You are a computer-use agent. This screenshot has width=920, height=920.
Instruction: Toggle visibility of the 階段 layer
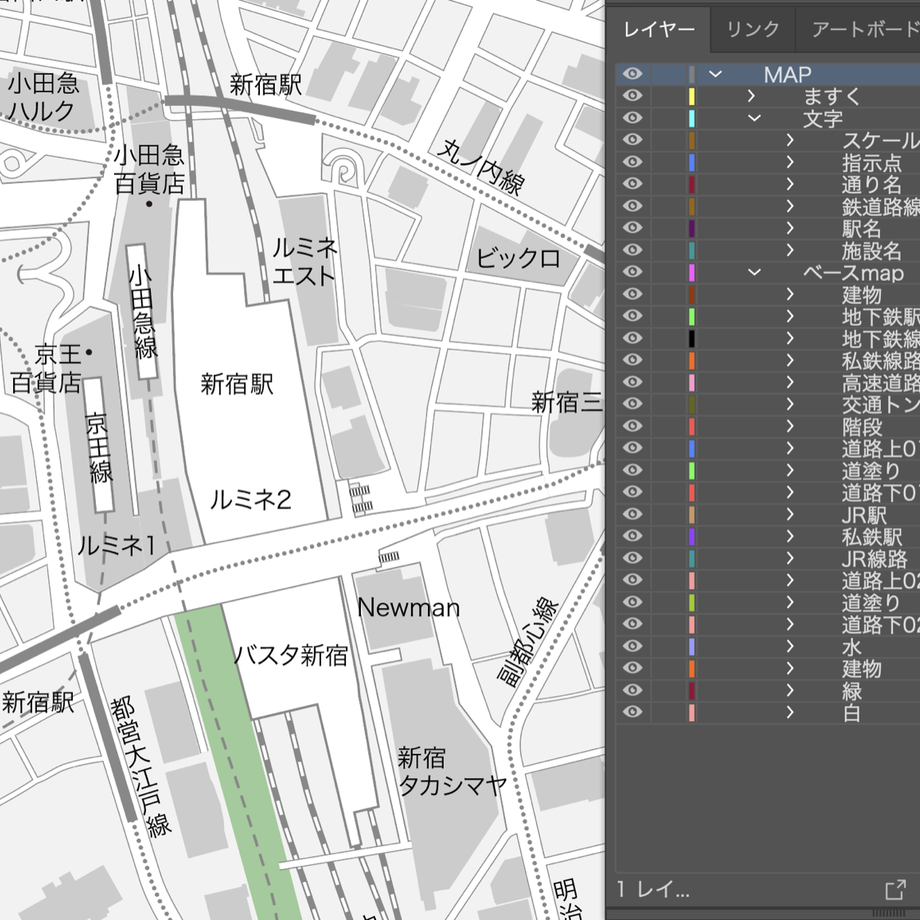click(x=632, y=426)
